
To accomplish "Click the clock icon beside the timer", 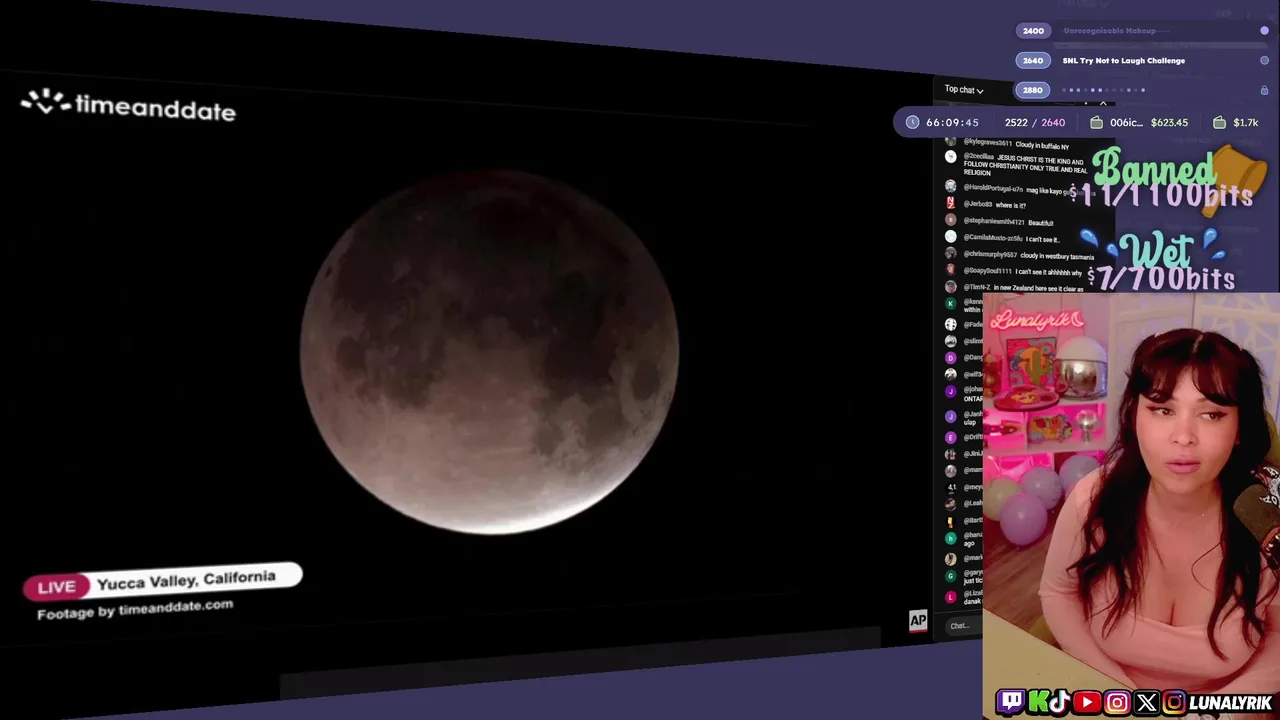I will (912, 122).
